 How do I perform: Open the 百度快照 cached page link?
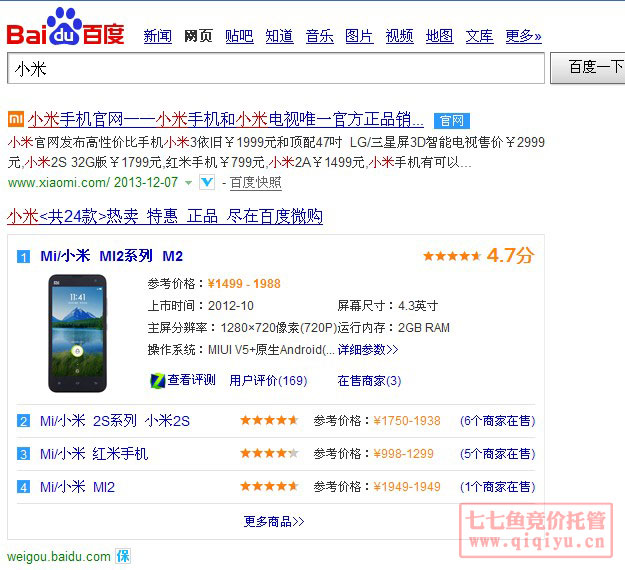tap(256, 183)
